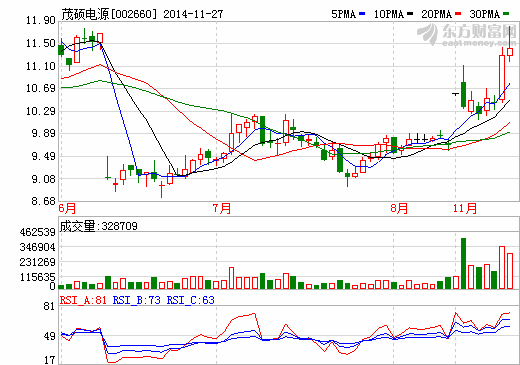
Task: Click the 11.90 price axis label
Action: 41,21
